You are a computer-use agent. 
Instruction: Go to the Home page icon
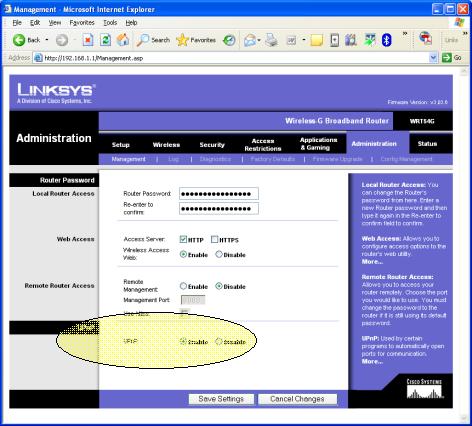click(123, 40)
